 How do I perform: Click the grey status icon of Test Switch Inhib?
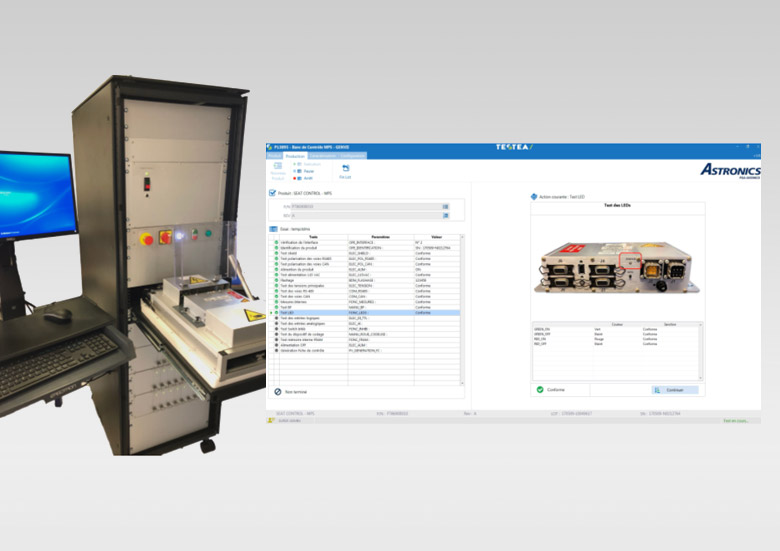tap(277, 329)
